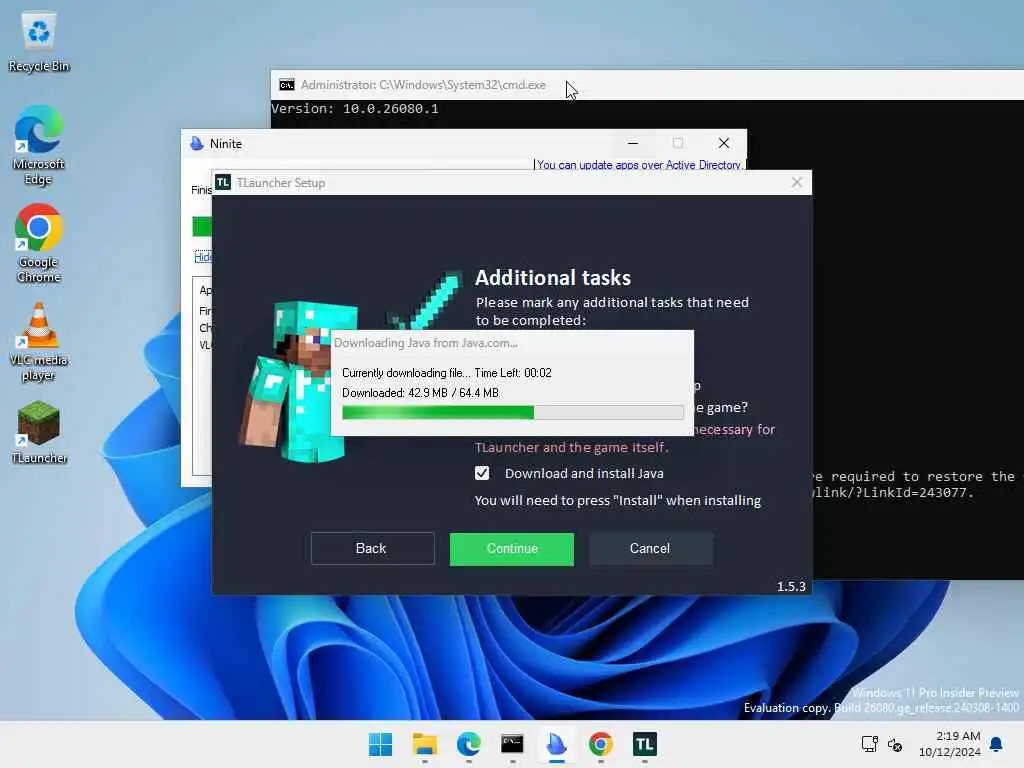Open the Active Directory update link in Ninite
Screen dimensions: 1024x768
(x=639, y=165)
